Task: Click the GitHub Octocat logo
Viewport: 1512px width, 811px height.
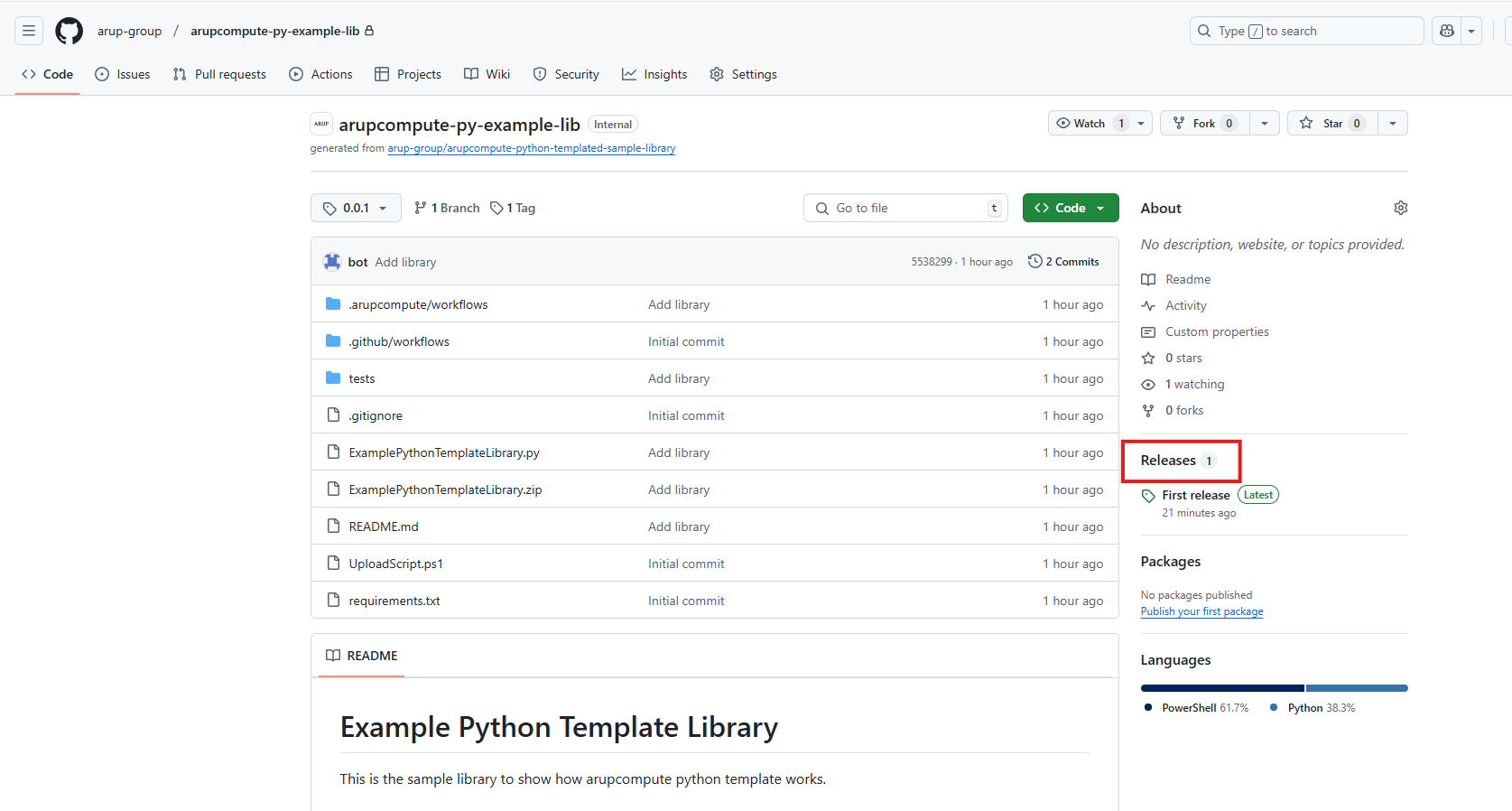Action: pos(69,31)
